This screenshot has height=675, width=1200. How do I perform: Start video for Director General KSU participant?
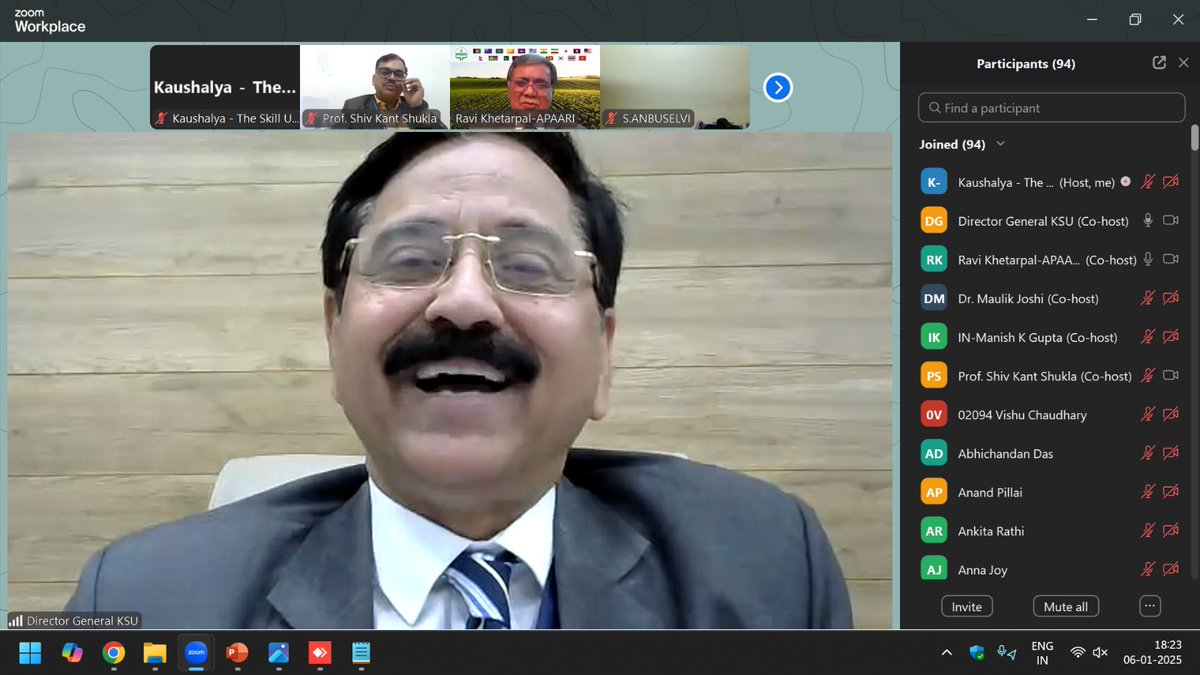pos(1171,220)
